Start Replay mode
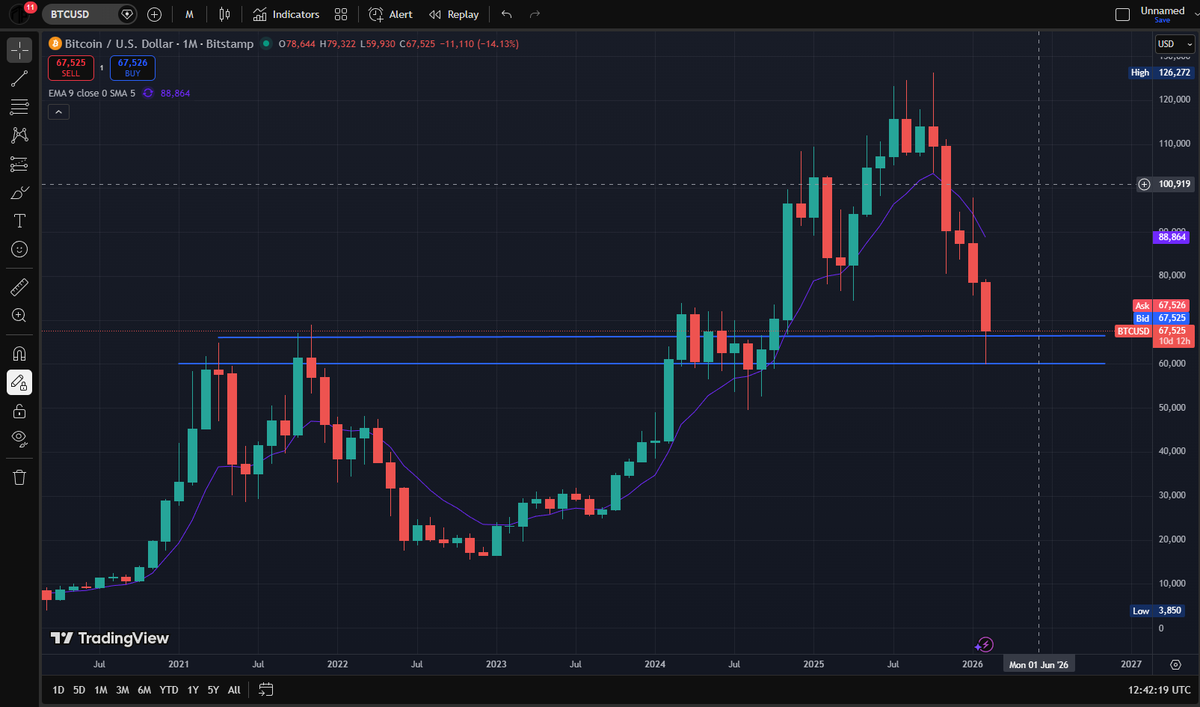 454,14
